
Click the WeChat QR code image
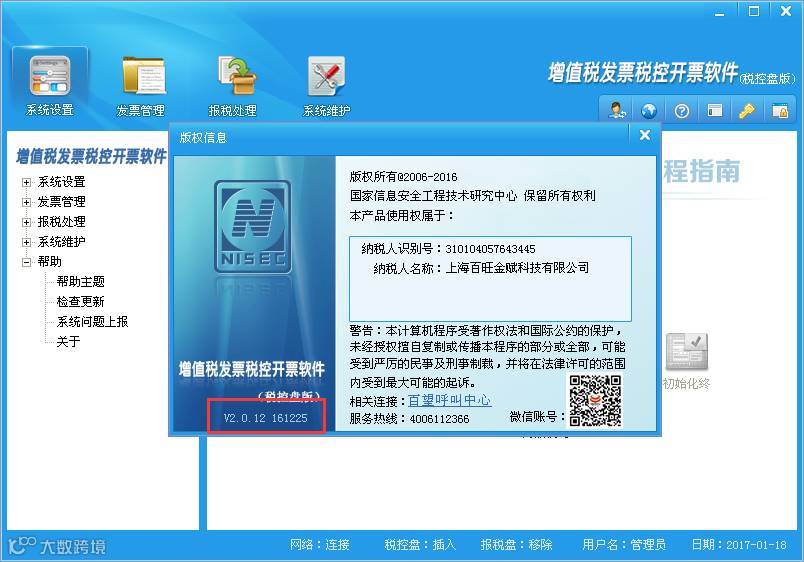(595, 401)
